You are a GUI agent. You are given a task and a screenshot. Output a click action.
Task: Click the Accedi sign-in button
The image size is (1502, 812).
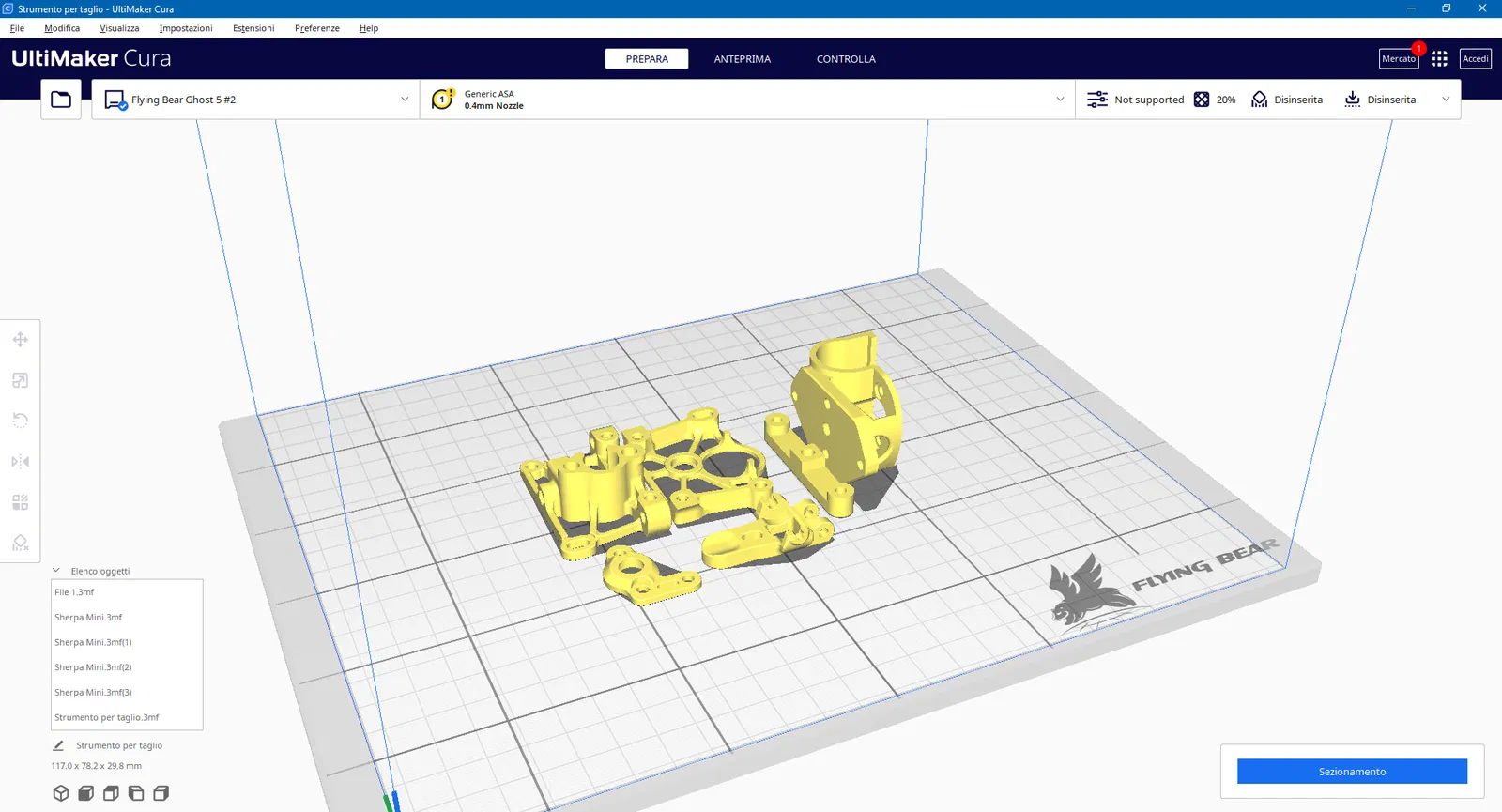[x=1476, y=59]
